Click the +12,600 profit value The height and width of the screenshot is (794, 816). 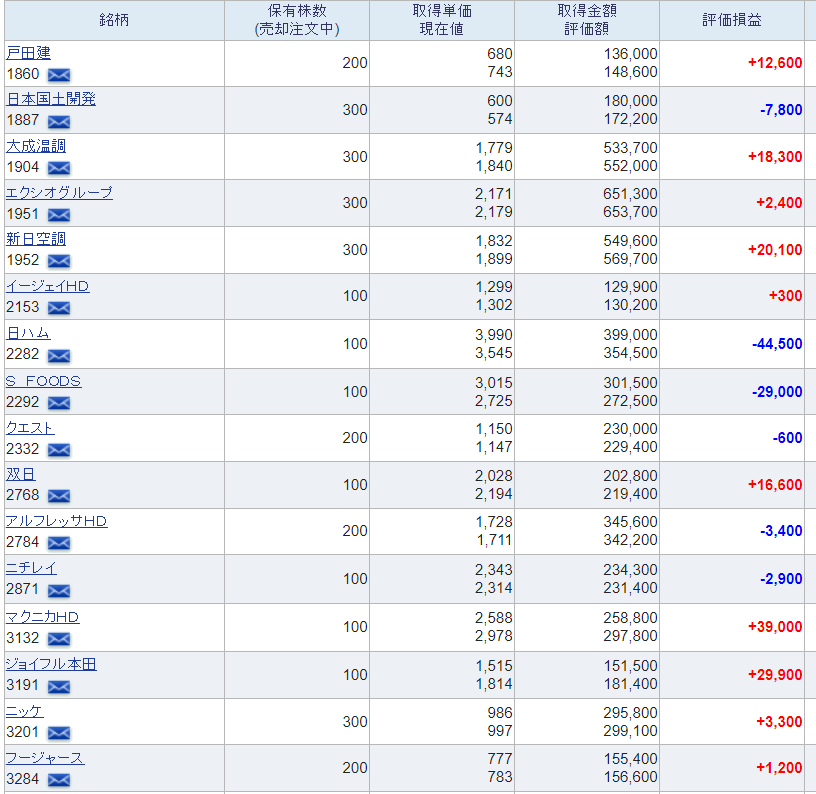775,63
